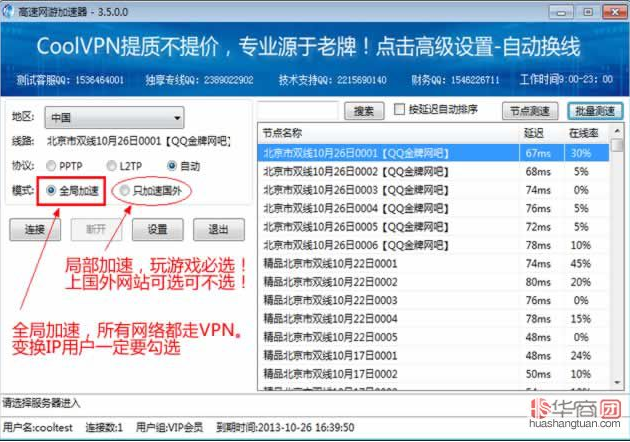The width and height of the screenshot is (630, 442).
Task: Click the 批量测速 button
Action: point(595,111)
